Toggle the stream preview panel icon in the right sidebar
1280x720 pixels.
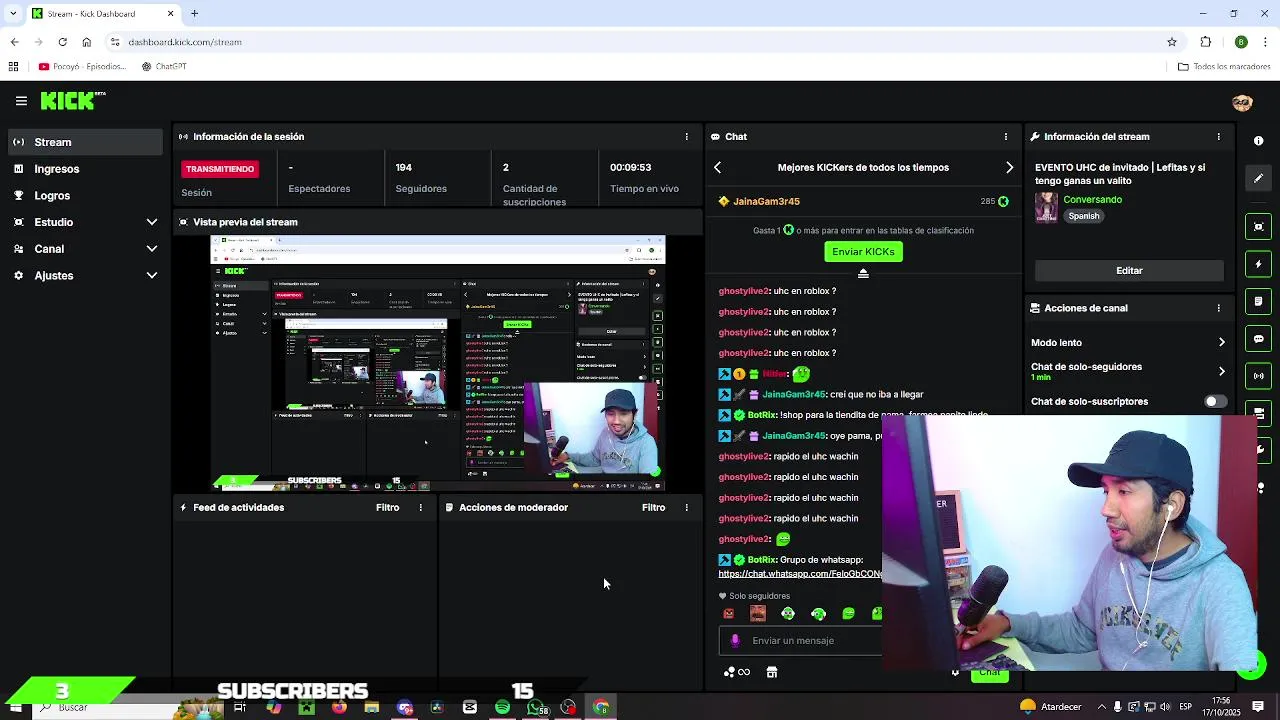1259,227
